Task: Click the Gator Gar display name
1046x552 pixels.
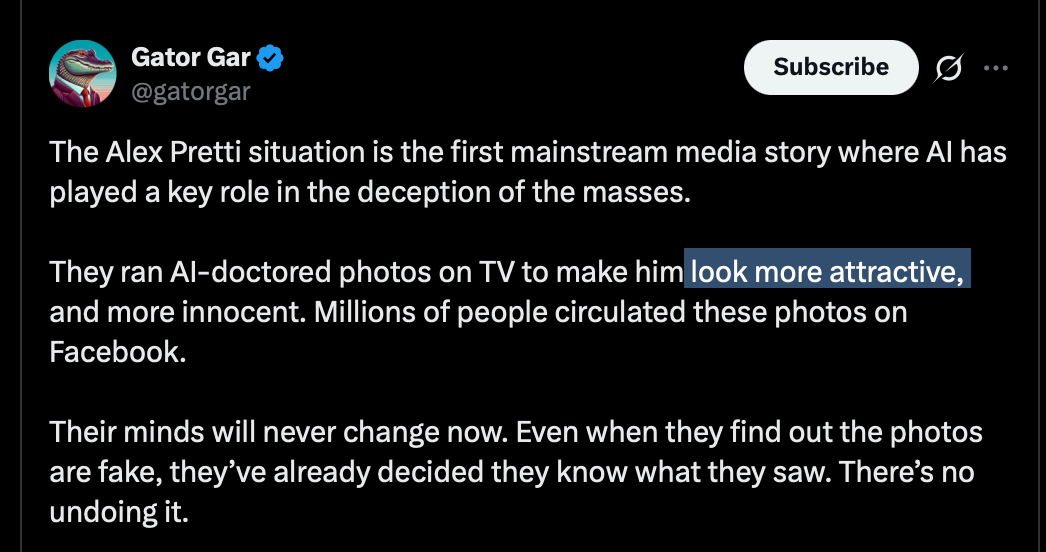Action: [x=191, y=59]
